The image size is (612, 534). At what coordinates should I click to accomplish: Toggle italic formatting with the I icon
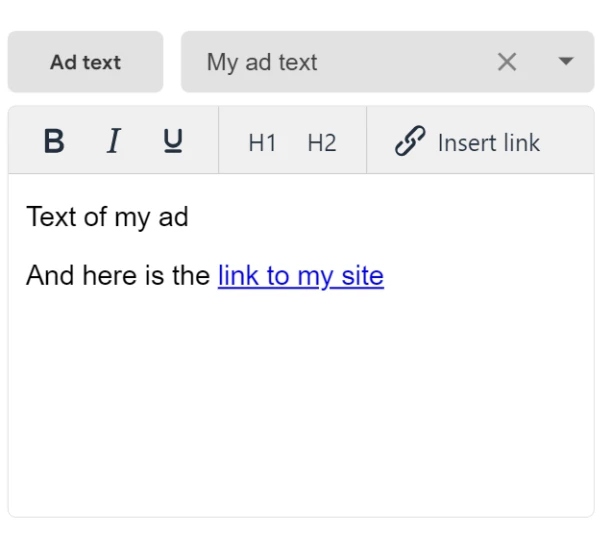[113, 142]
